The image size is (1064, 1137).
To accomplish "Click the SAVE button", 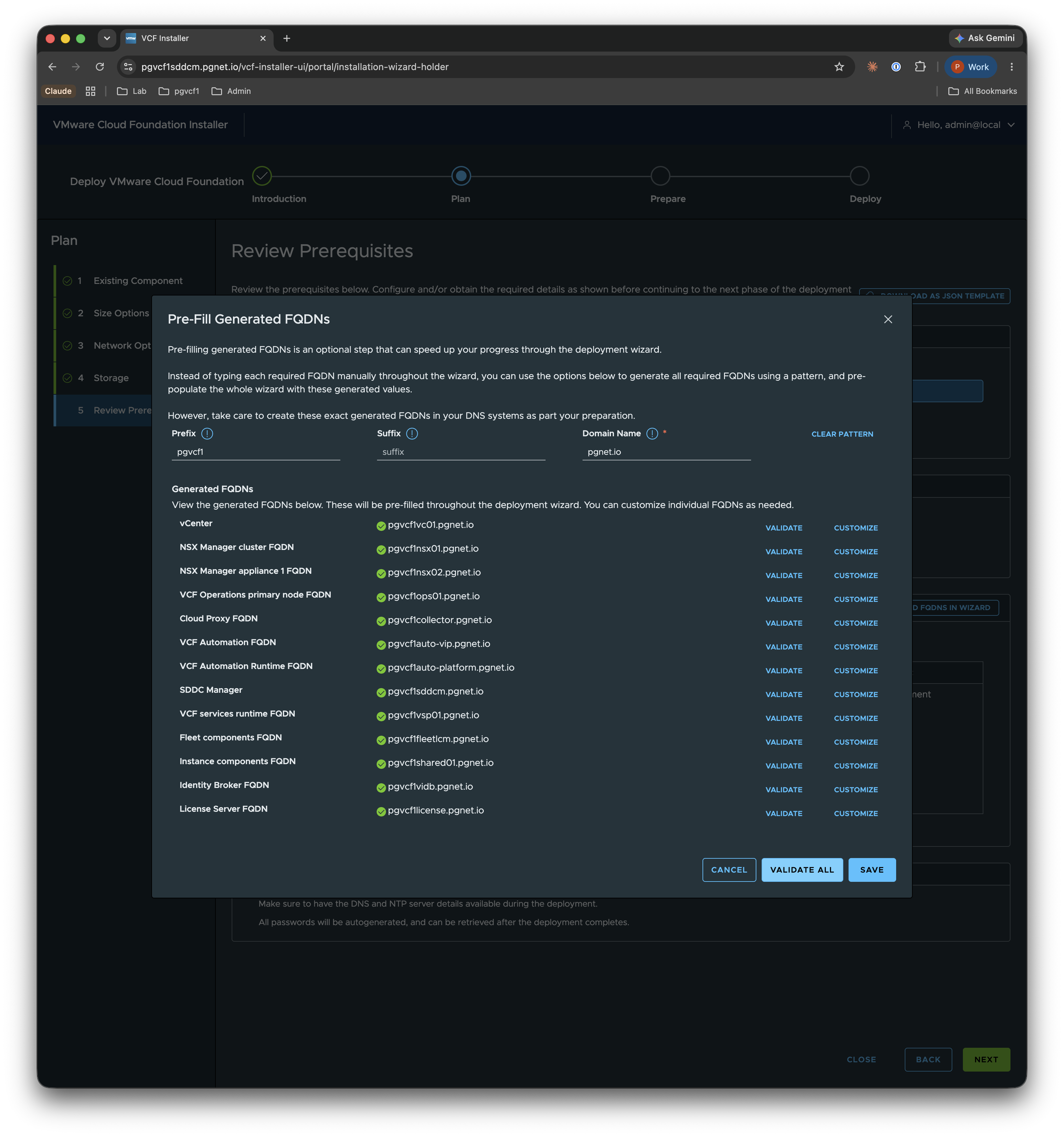I will [872, 870].
